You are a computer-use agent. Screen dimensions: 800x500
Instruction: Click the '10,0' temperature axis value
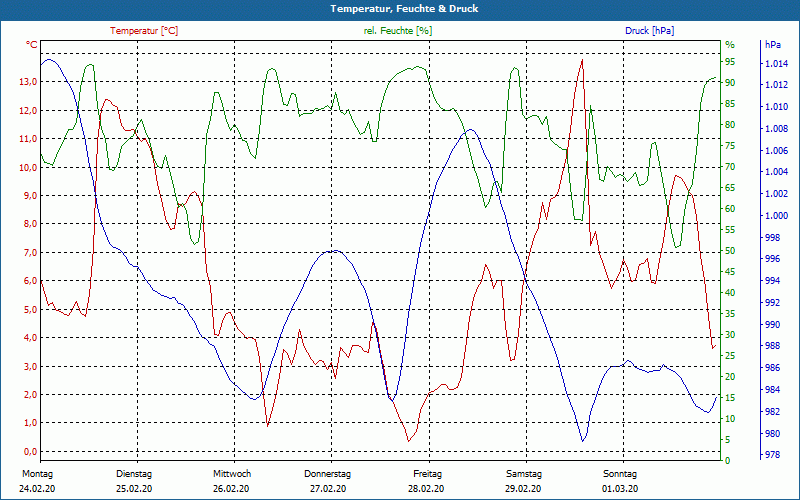click(28, 167)
